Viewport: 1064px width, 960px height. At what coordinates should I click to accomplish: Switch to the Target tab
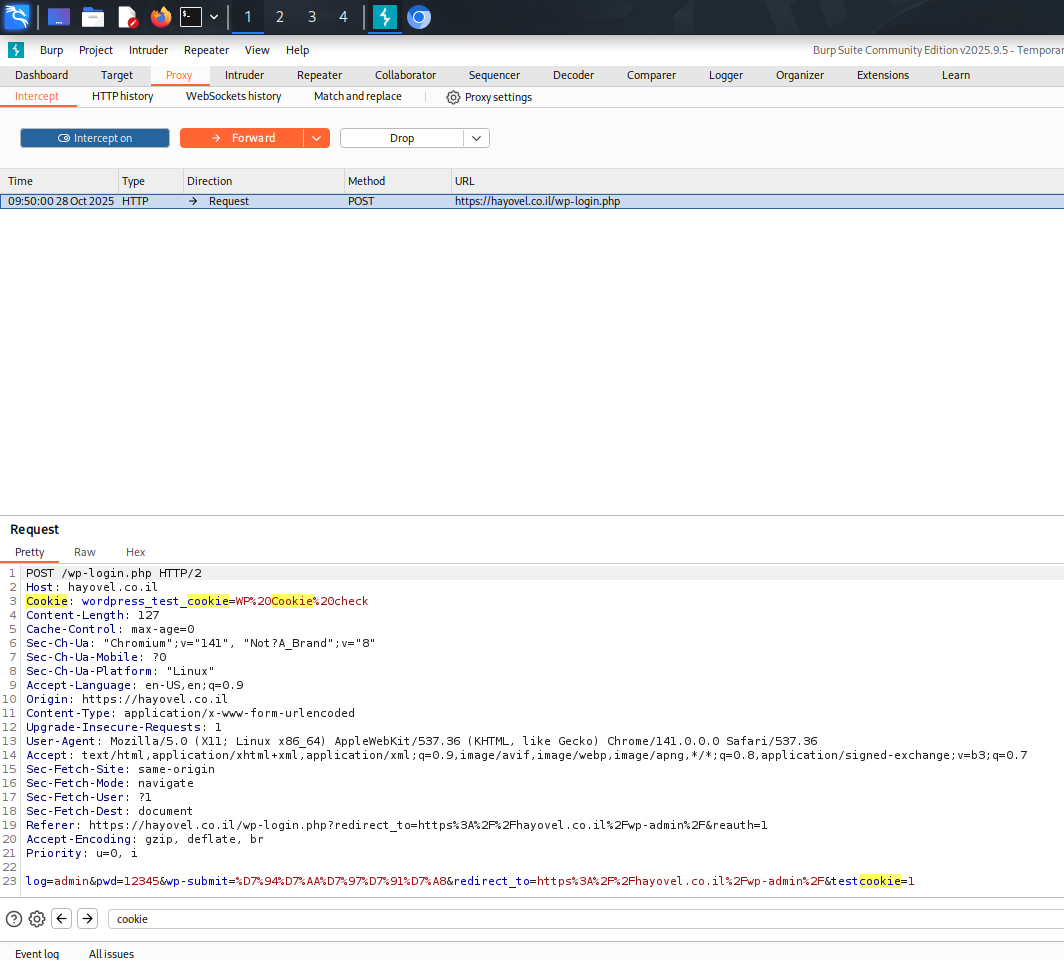coord(117,75)
